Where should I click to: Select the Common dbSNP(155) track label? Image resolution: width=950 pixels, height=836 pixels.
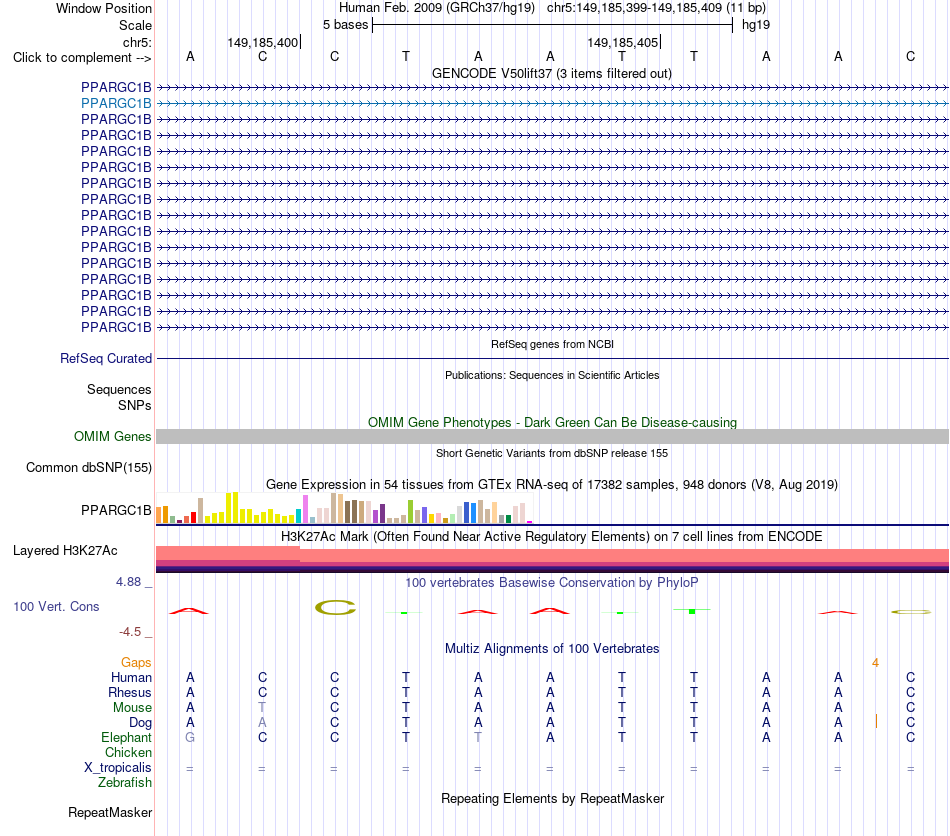89,468
